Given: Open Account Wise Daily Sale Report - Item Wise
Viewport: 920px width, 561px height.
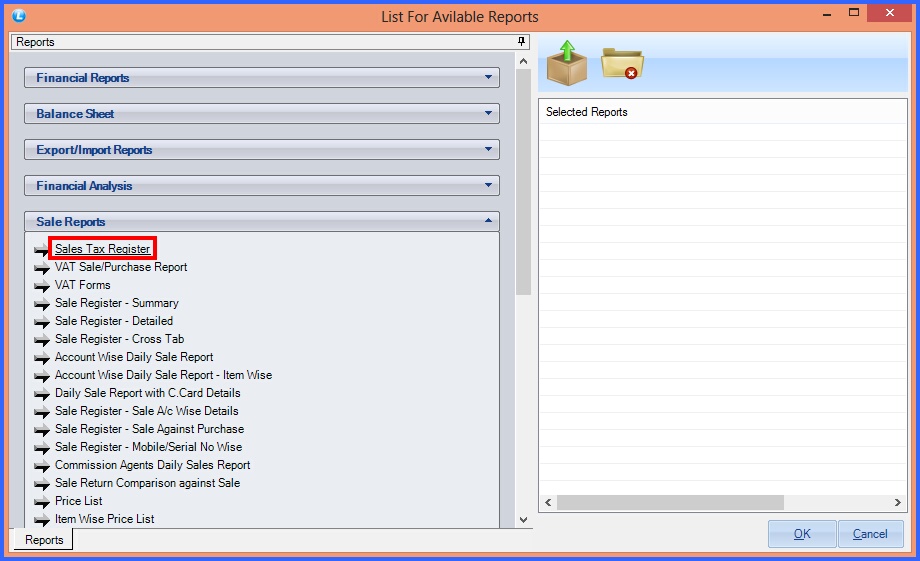Looking at the screenshot, I should (164, 375).
